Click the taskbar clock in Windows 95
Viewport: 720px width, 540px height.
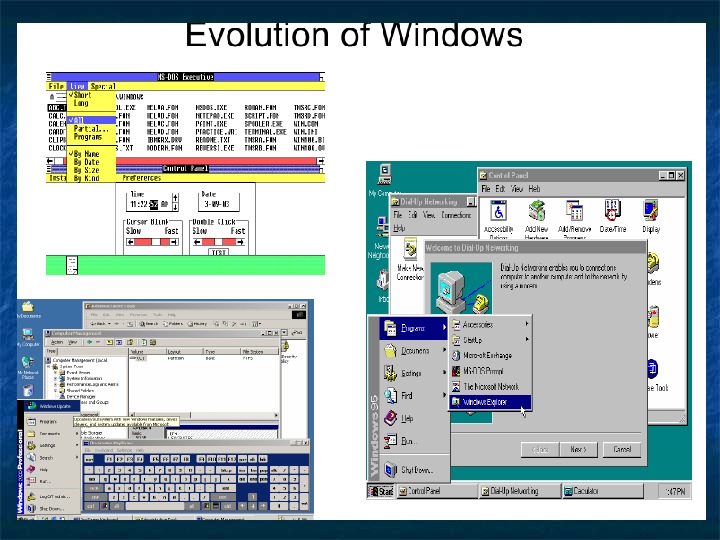pos(675,492)
